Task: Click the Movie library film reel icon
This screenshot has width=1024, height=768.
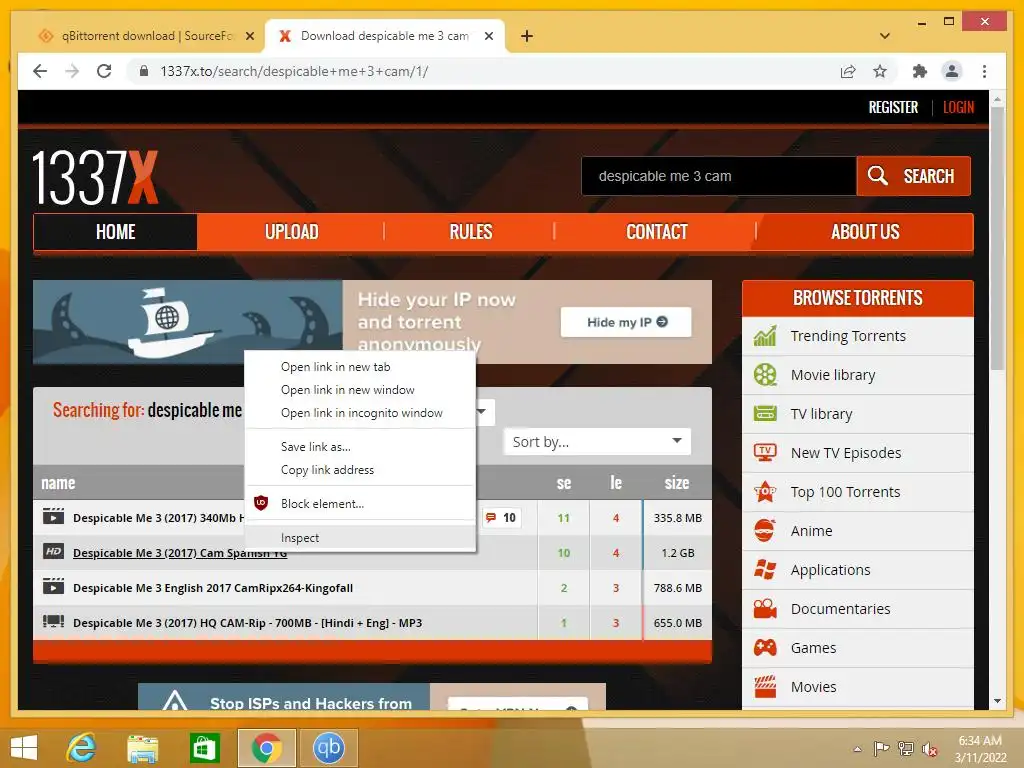Action: point(765,375)
